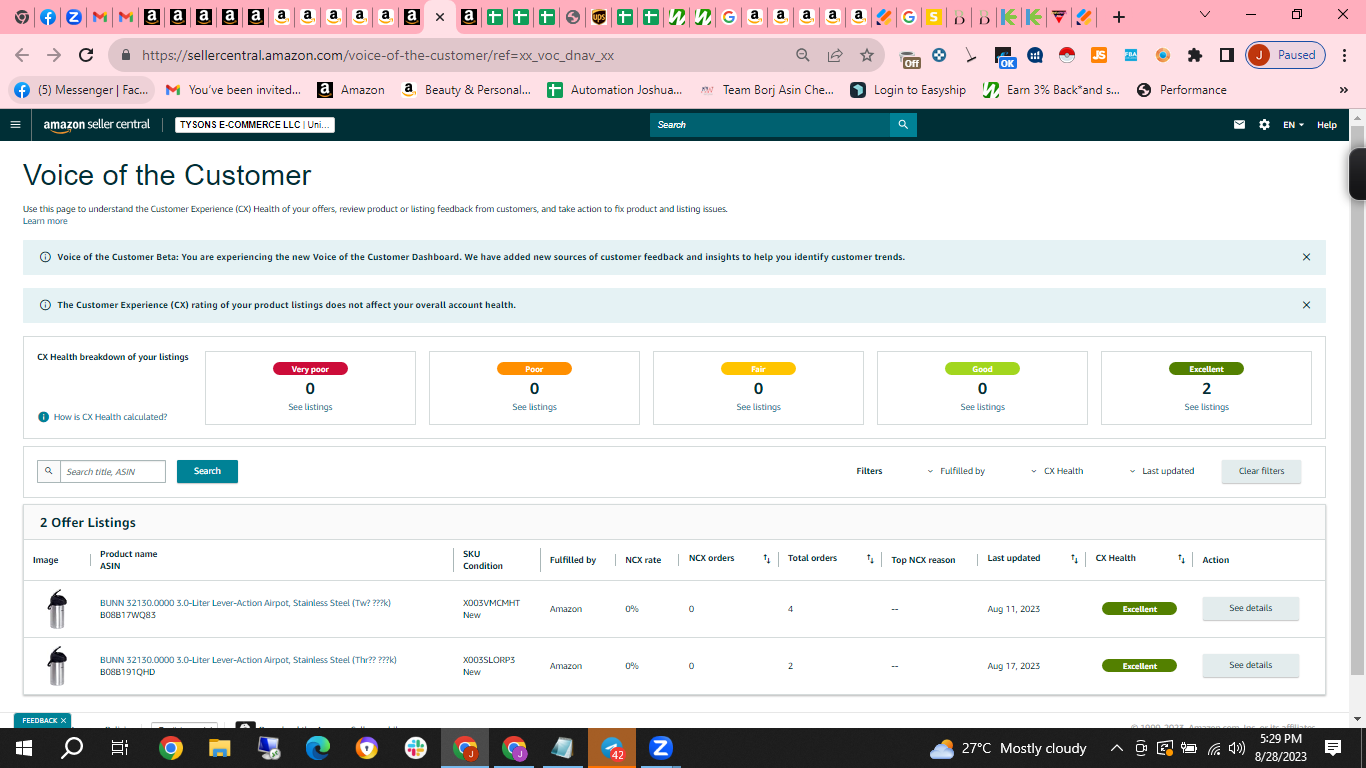
Task: Open the BUNN Airpot listing ending '(Tw? ???k)'
Action: tap(245, 603)
